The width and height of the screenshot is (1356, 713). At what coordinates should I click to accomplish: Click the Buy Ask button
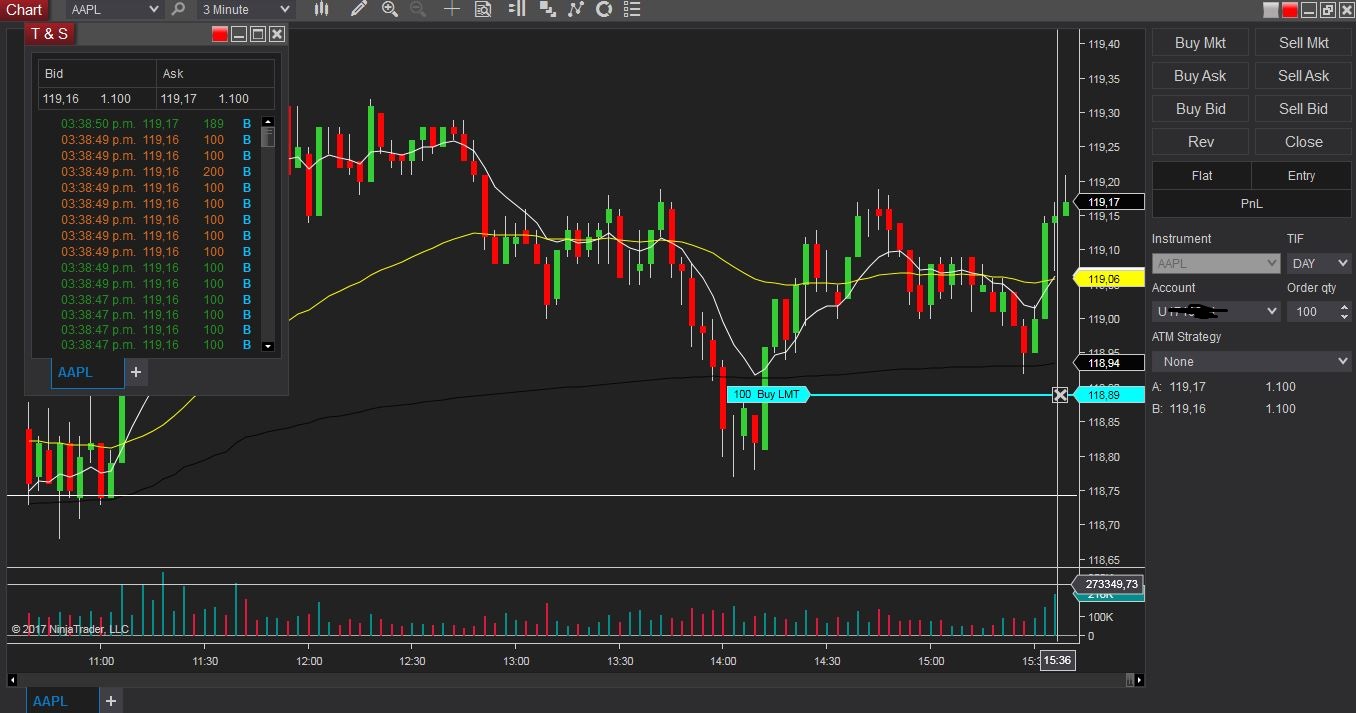point(1200,76)
